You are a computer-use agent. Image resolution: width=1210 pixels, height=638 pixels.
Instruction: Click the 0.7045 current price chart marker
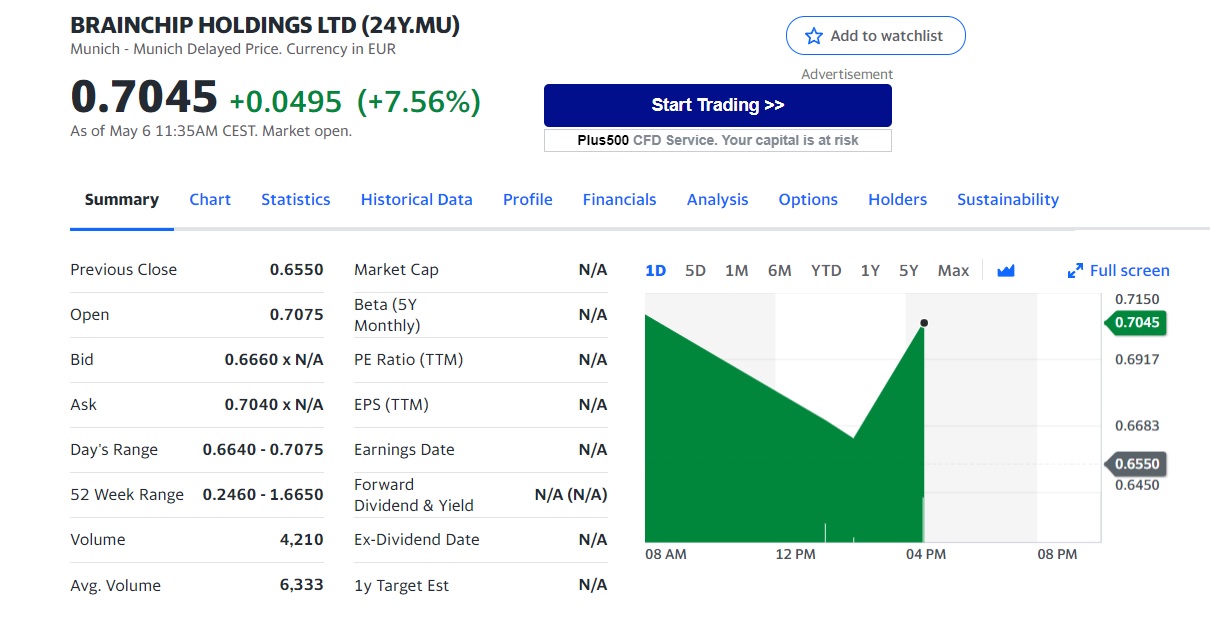(1137, 323)
